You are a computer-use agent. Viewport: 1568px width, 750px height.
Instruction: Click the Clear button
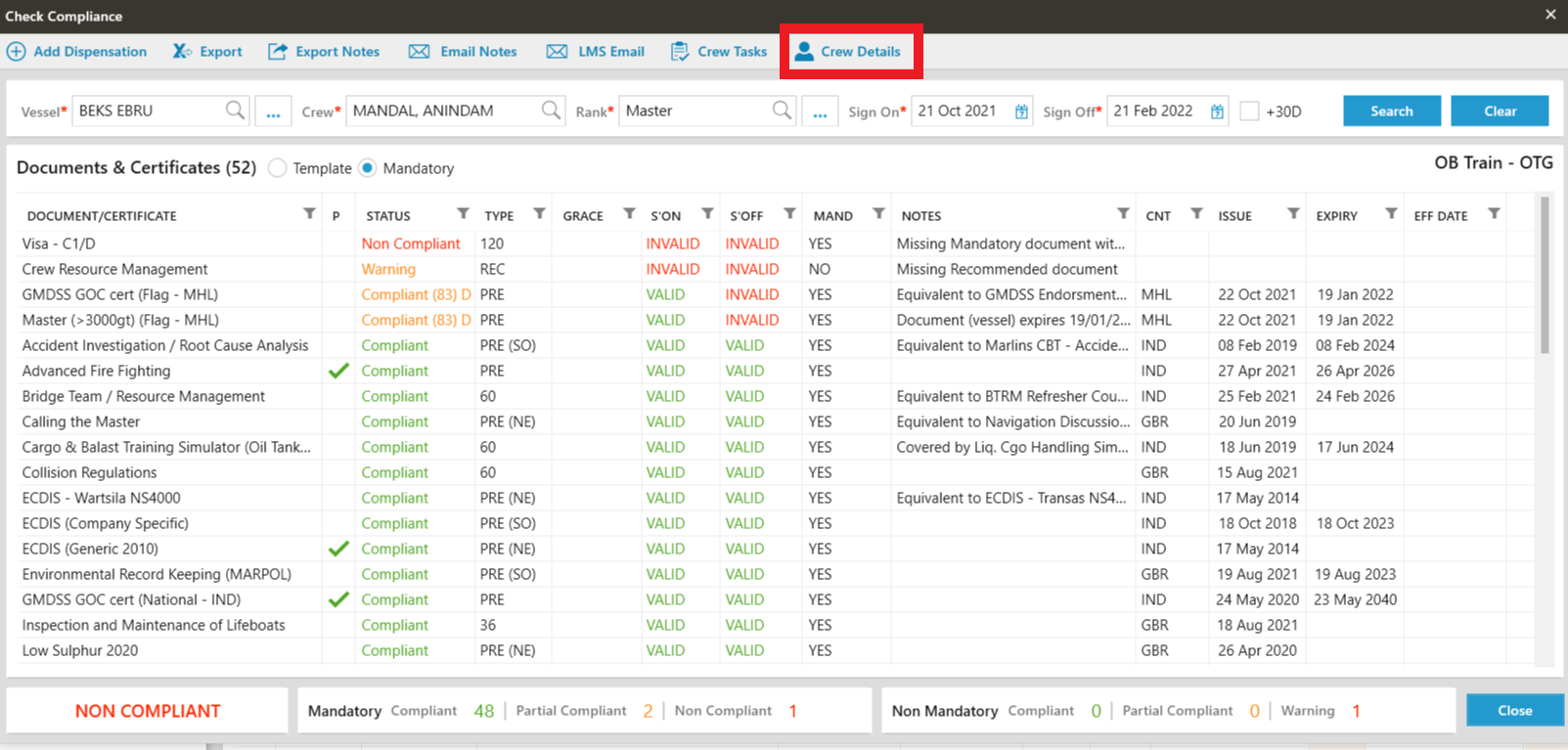point(1500,111)
